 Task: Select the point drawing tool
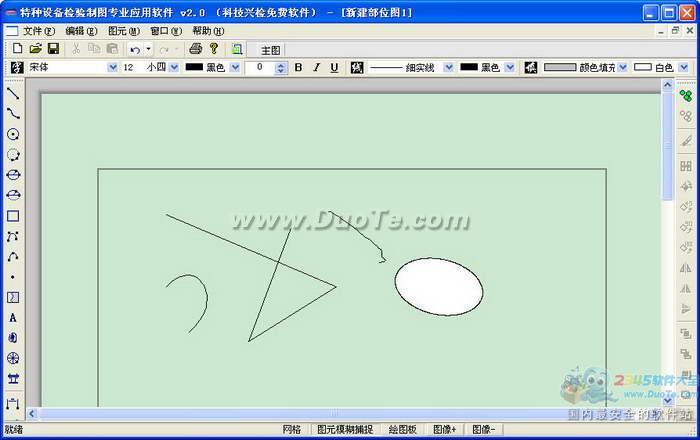(13, 277)
